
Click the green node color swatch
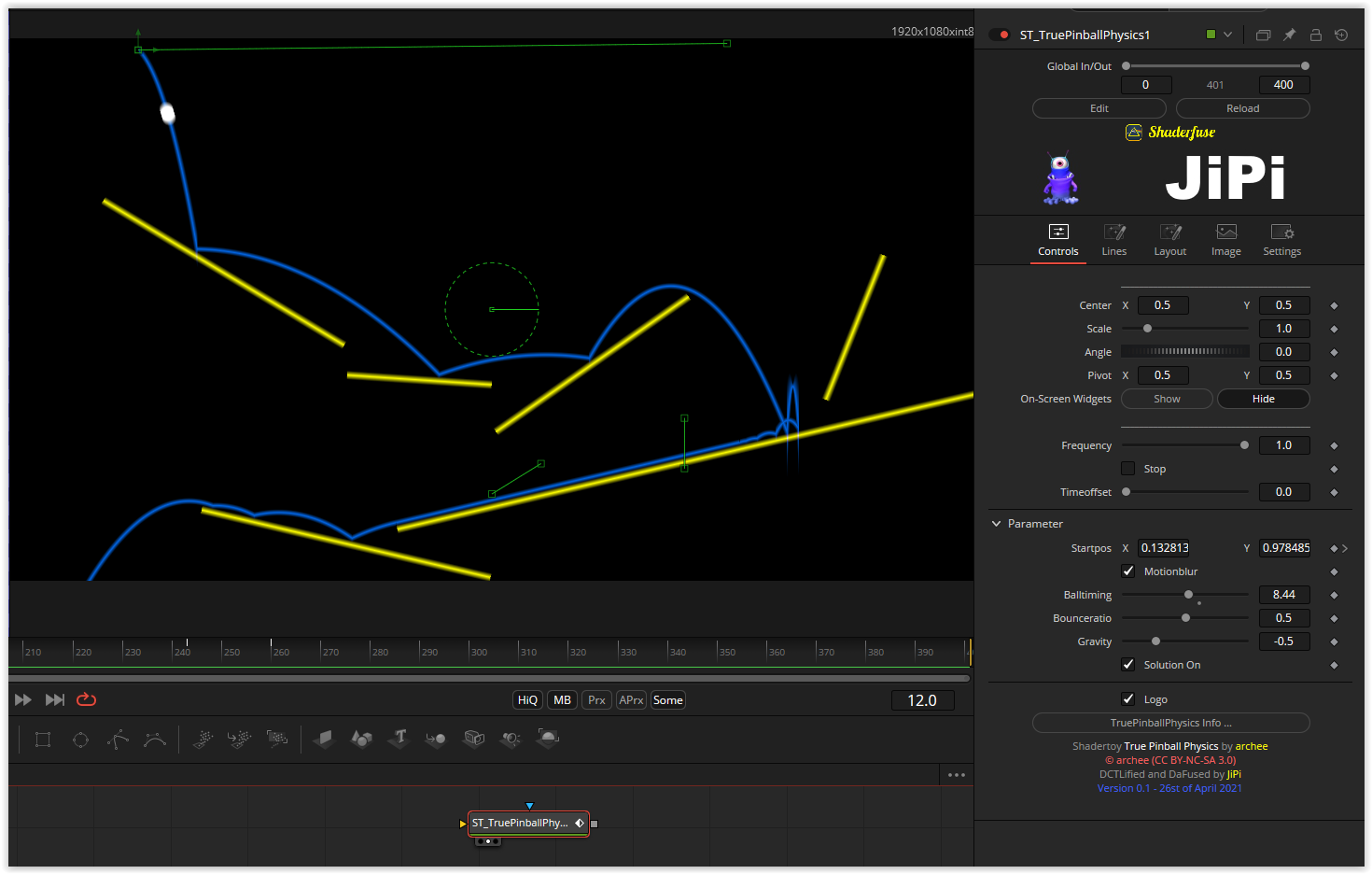[x=1211, y=35]
